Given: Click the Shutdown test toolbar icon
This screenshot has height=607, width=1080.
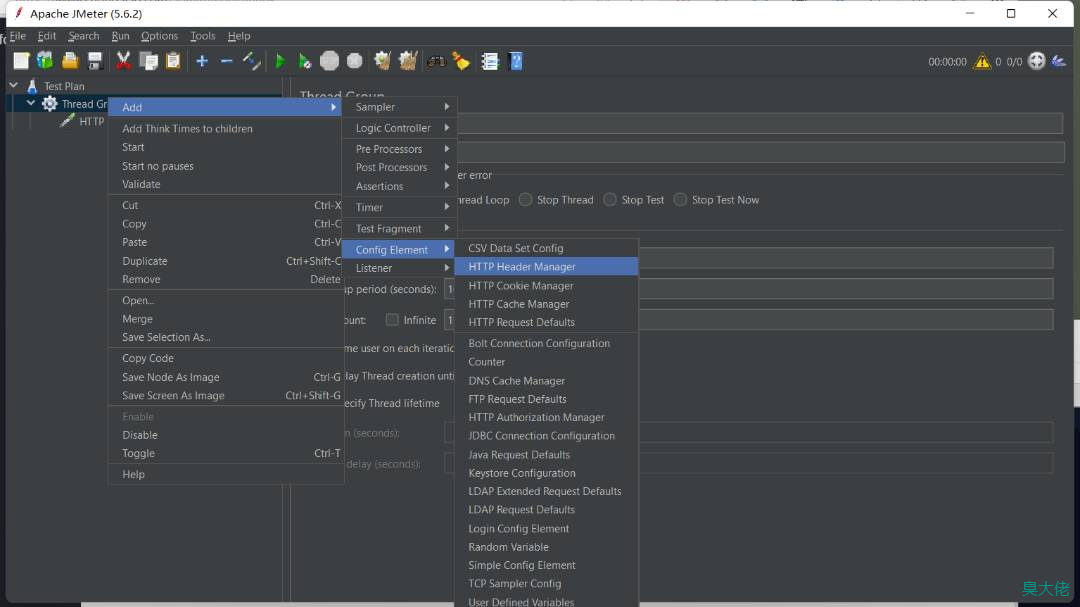Looking at the screenshot, I should [355, 61].
